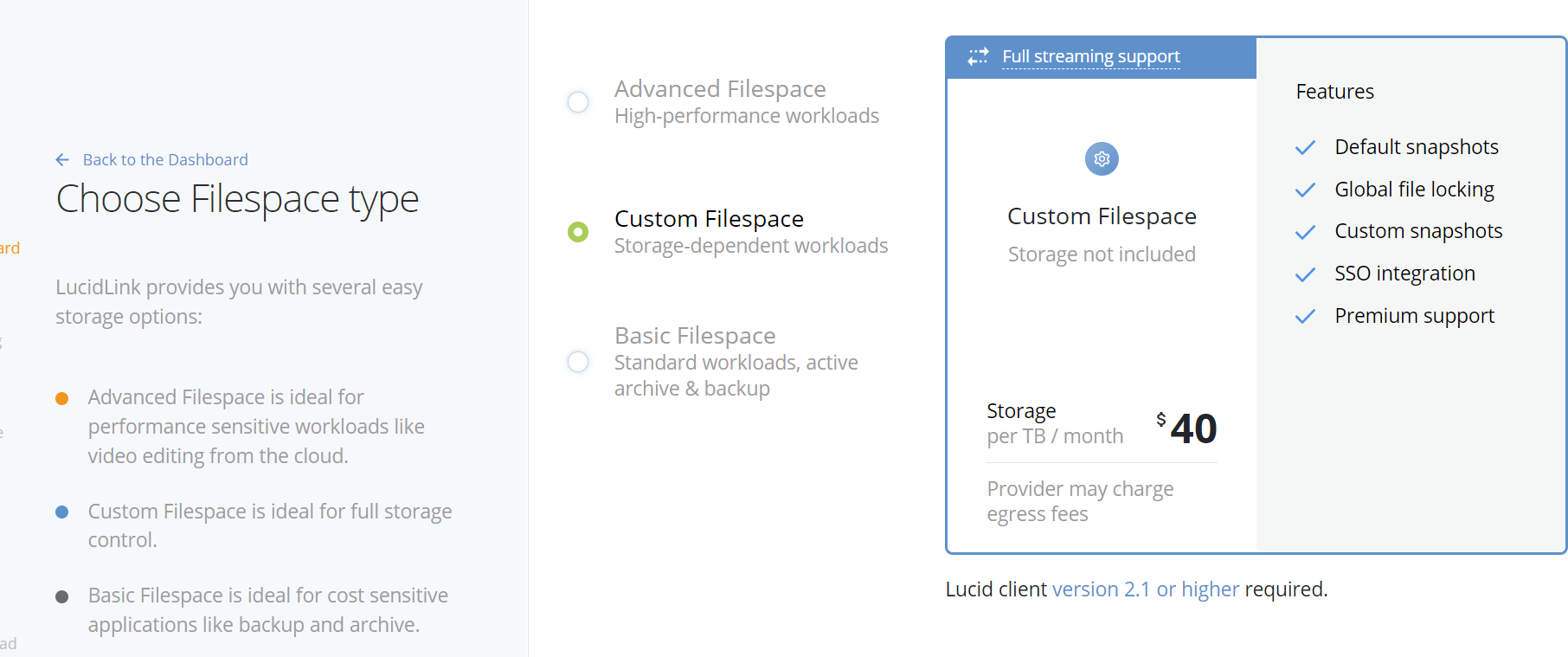Click the Default snapshots checkmark icon
Viewport: 1568px width, 657px height.
coord(1305,148)
